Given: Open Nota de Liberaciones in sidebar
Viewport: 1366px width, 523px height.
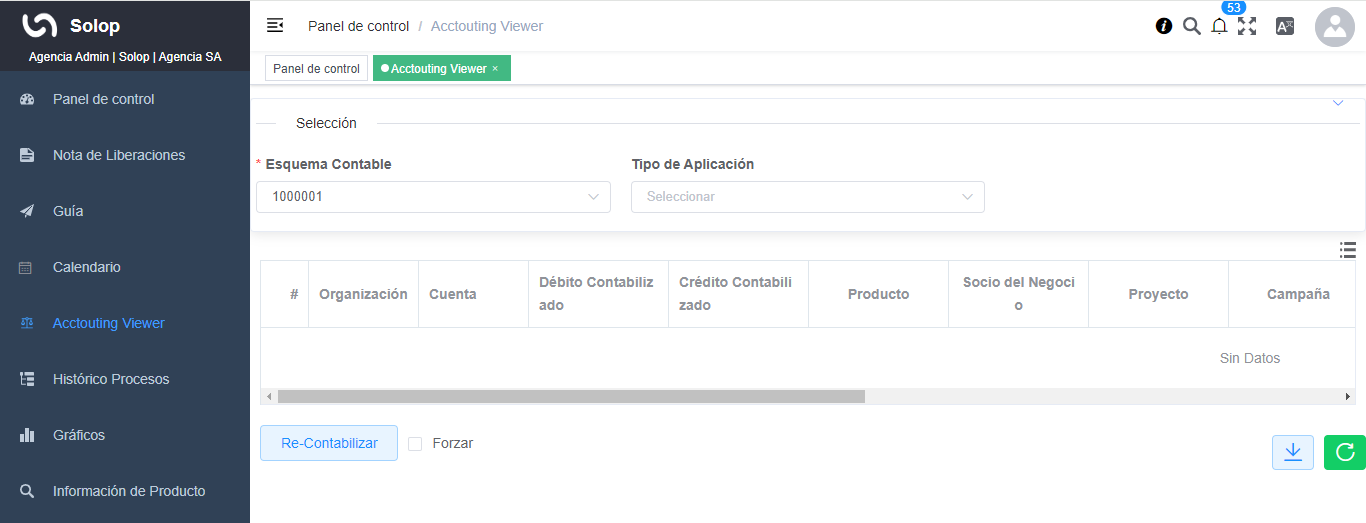Looking at the screenshot, I should pos(118,155).
